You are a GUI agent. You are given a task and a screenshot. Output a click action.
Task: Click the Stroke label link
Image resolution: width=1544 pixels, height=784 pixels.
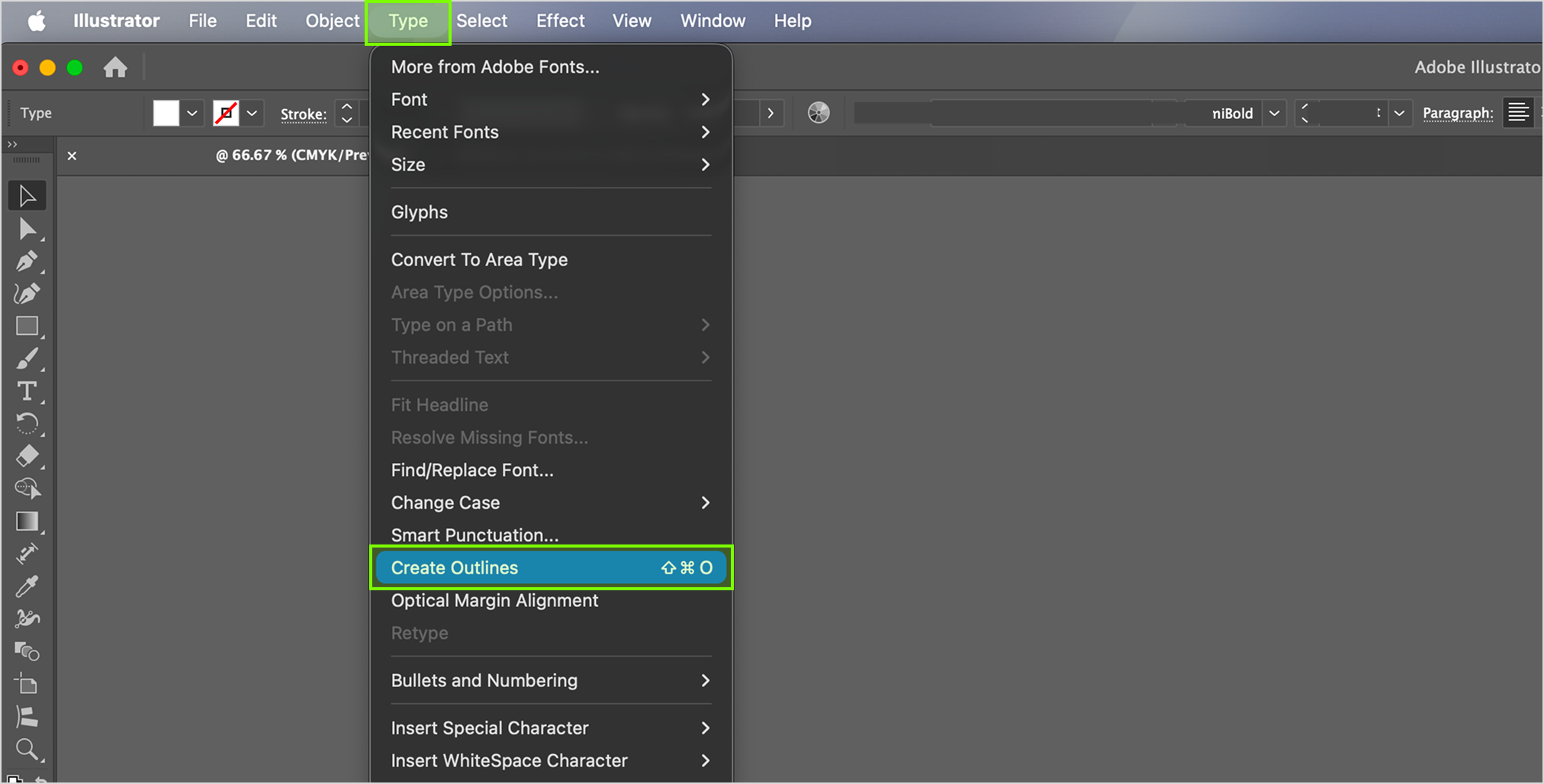[x=303, y=114]
